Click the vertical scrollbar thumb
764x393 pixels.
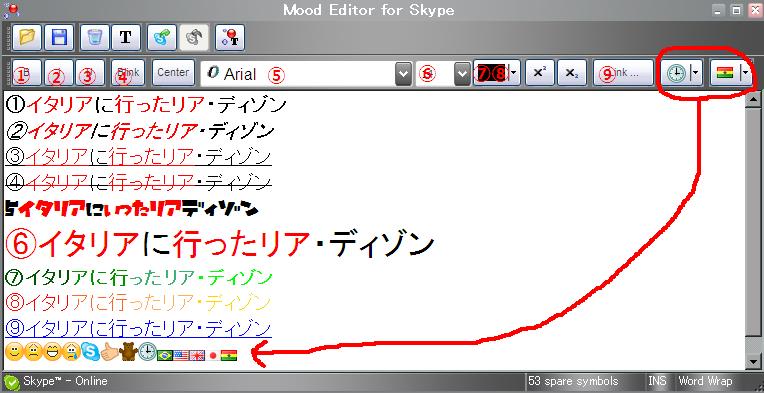click(754, 222)
